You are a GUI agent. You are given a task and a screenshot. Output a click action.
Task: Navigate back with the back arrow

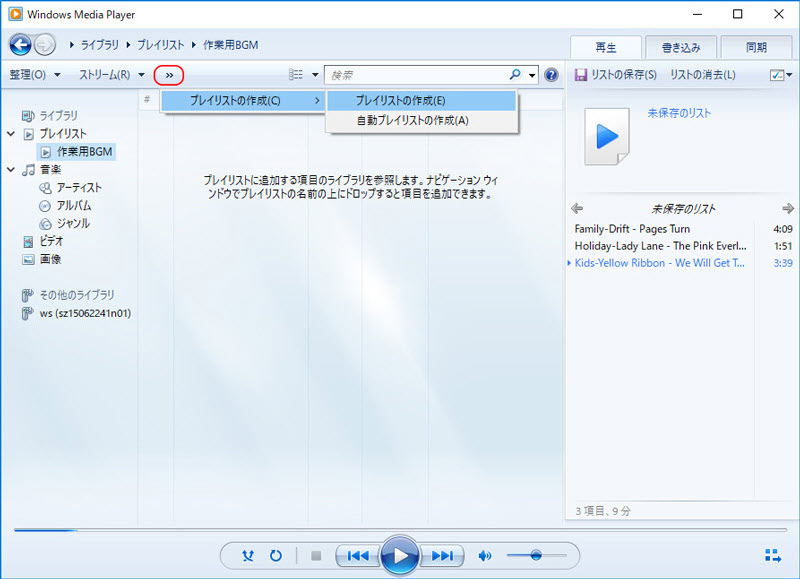pyautogui.click(x=20, y=44)
